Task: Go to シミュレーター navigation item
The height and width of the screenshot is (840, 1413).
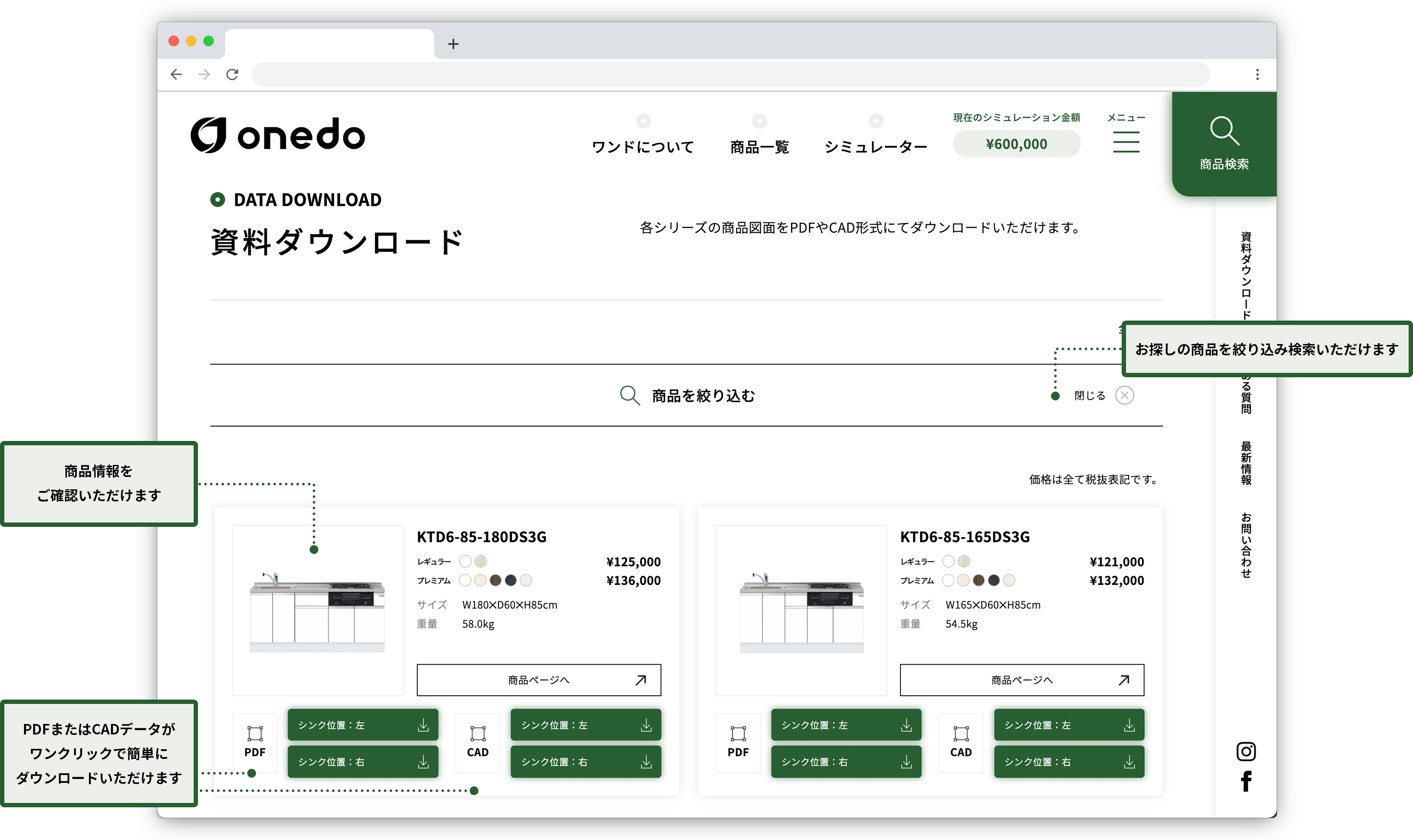Action: 875,147
